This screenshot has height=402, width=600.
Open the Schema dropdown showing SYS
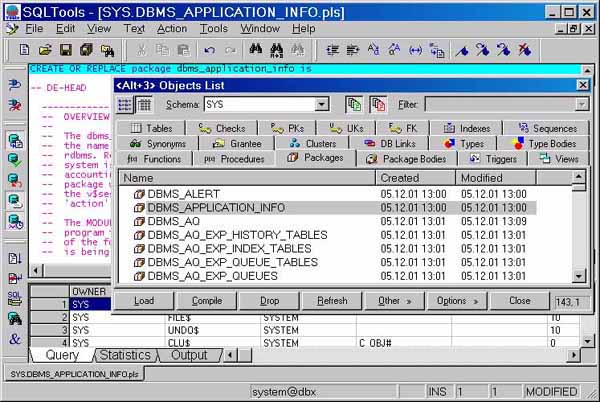click(321, 104)
